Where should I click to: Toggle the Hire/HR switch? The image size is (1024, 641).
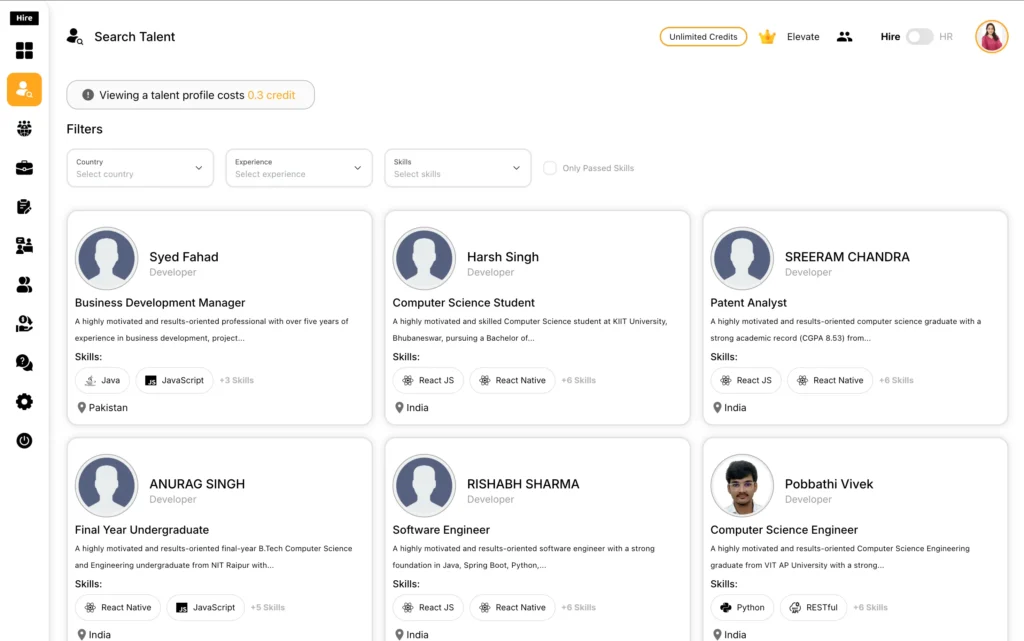[x=919, y=37]
